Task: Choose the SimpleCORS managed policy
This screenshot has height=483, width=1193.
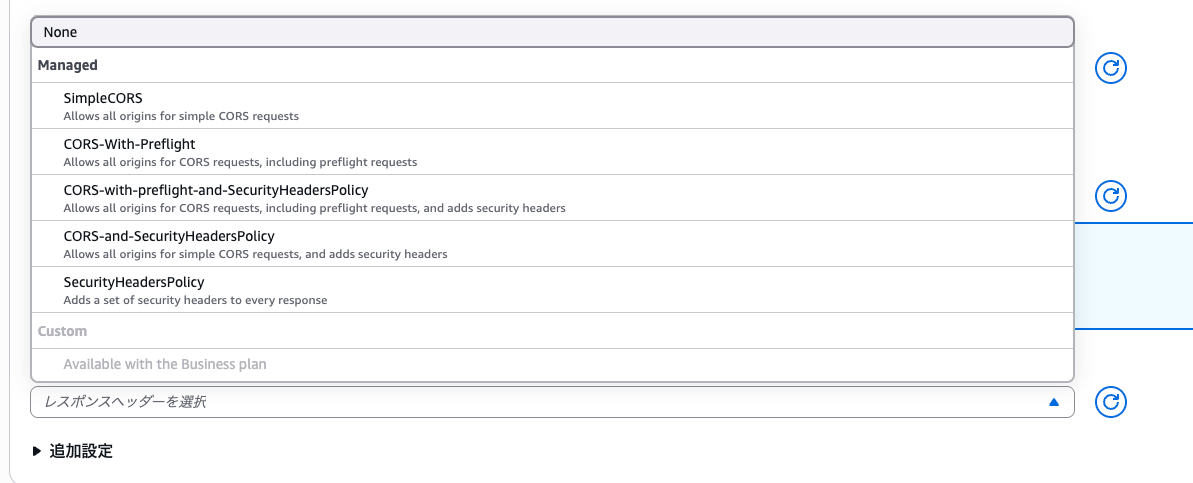Action: click(103, 98)
